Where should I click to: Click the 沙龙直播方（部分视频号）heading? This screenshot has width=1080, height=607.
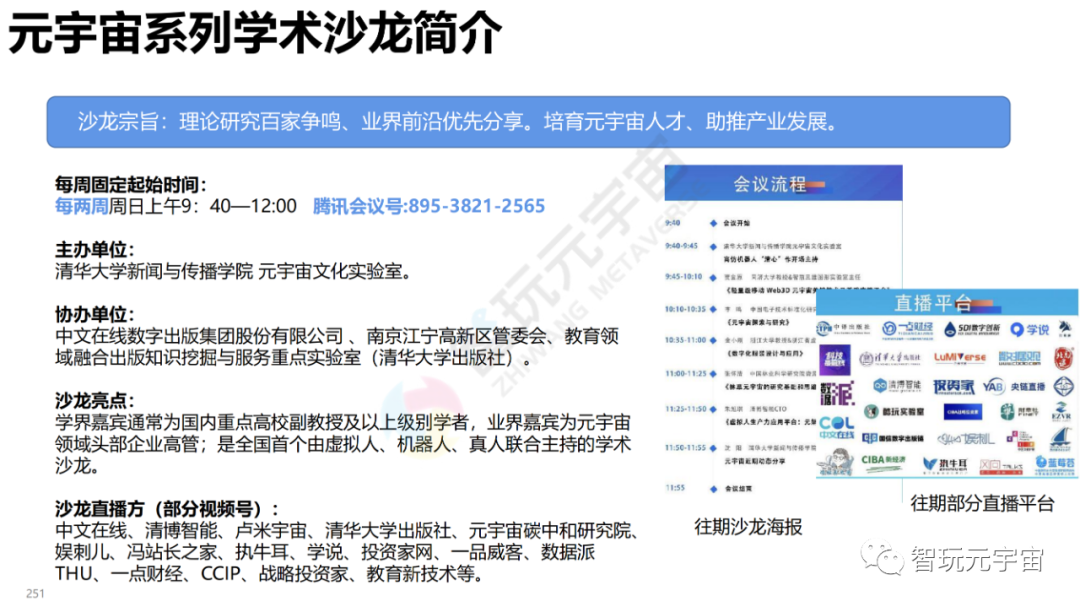point(167,509)
